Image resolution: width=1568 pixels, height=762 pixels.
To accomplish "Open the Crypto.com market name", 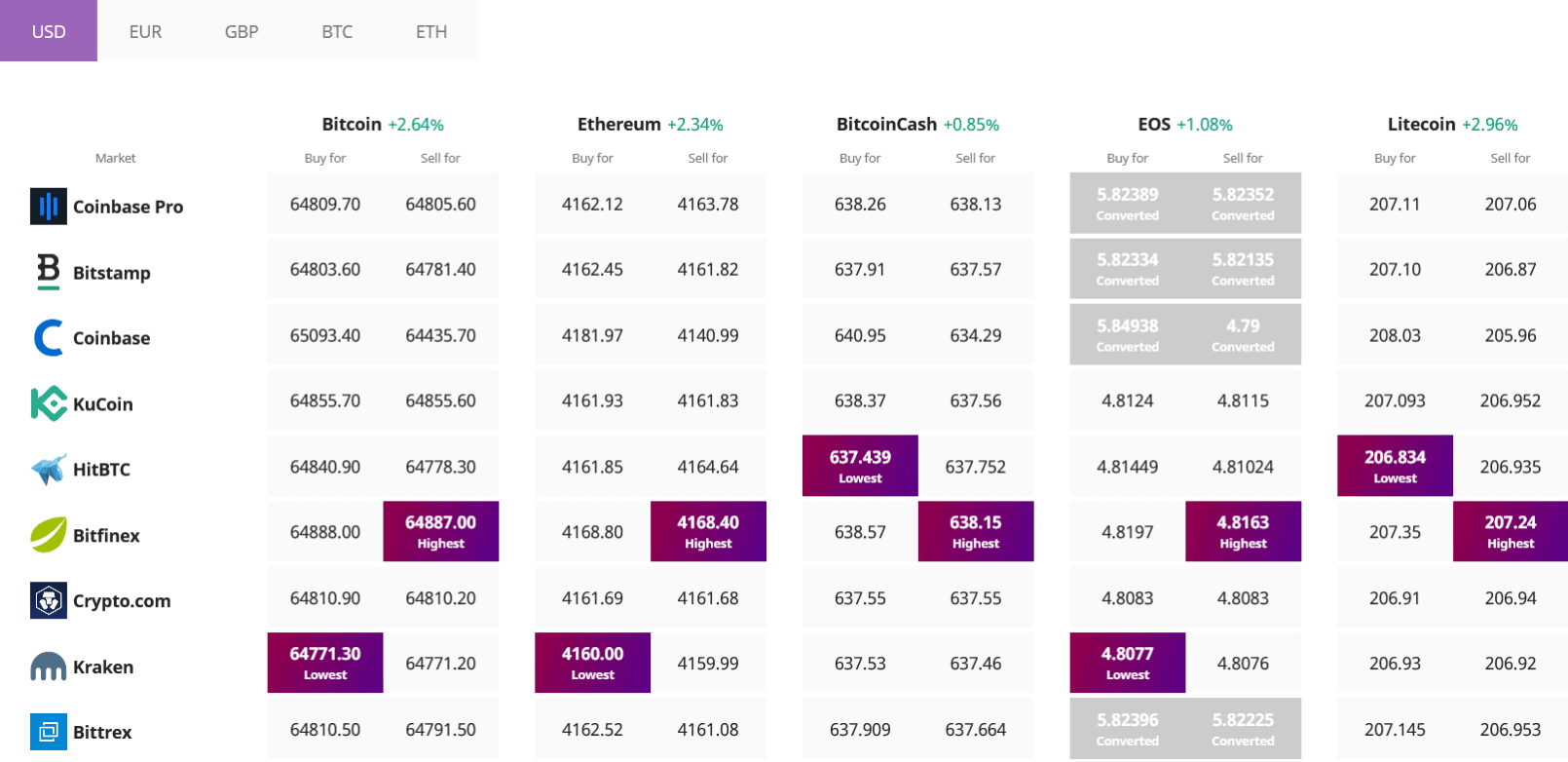I will pyautogui.click(x=122, y=601).
